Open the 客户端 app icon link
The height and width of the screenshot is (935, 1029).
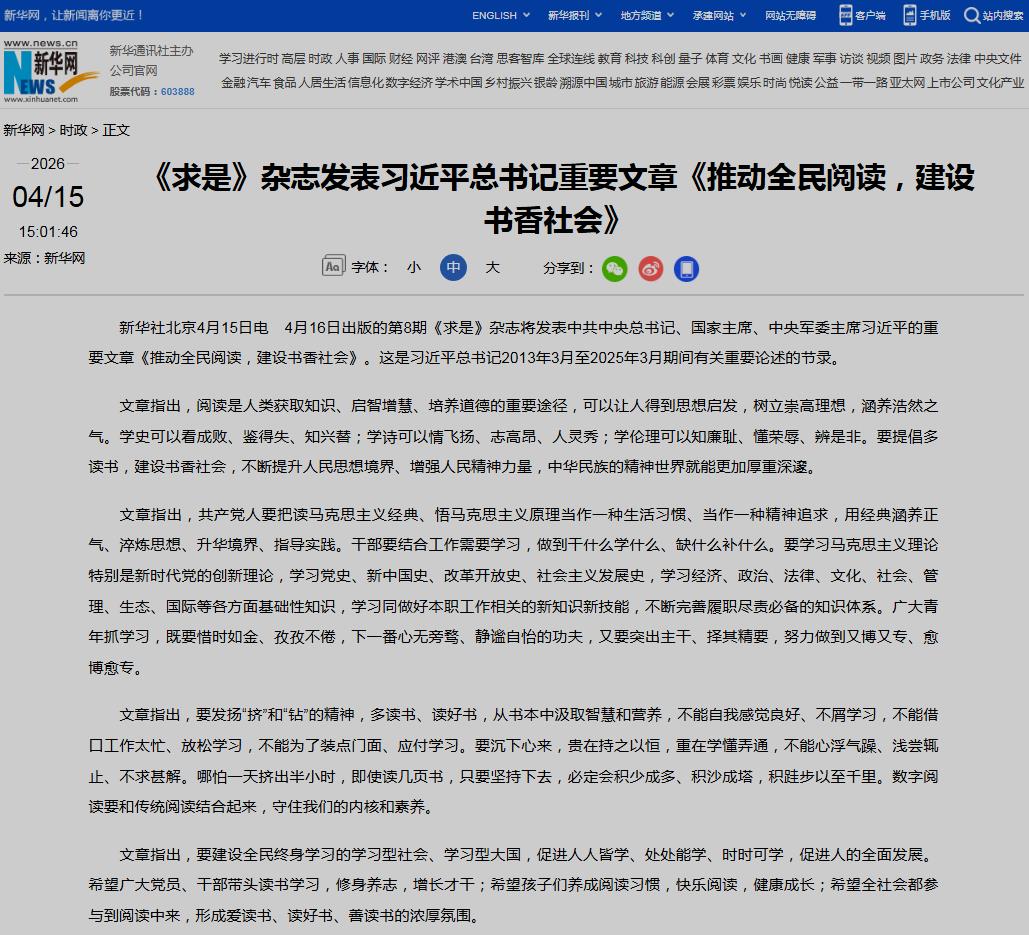[x=846, y=15]
